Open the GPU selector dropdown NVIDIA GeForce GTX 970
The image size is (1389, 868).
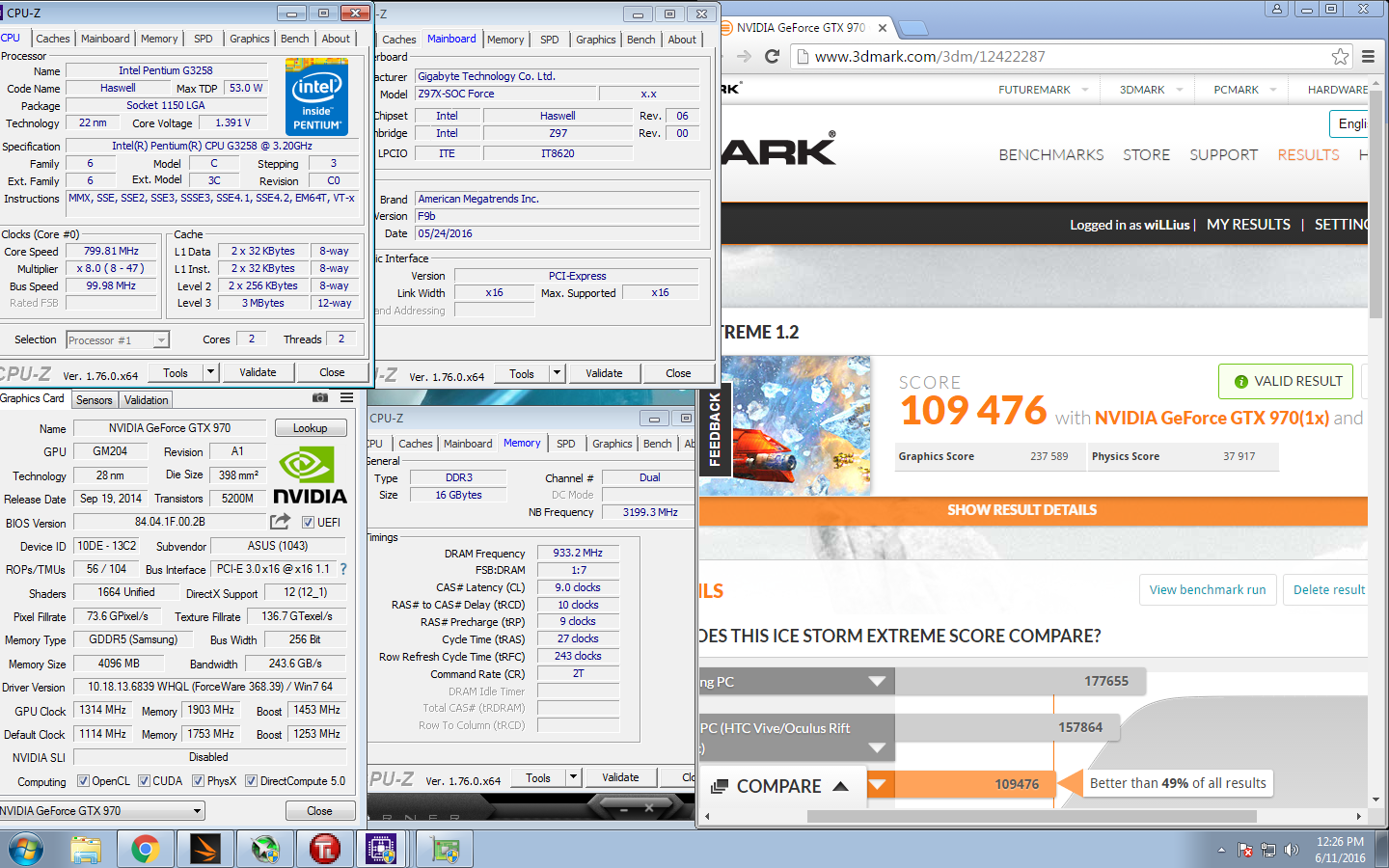[x=102, y=811]
